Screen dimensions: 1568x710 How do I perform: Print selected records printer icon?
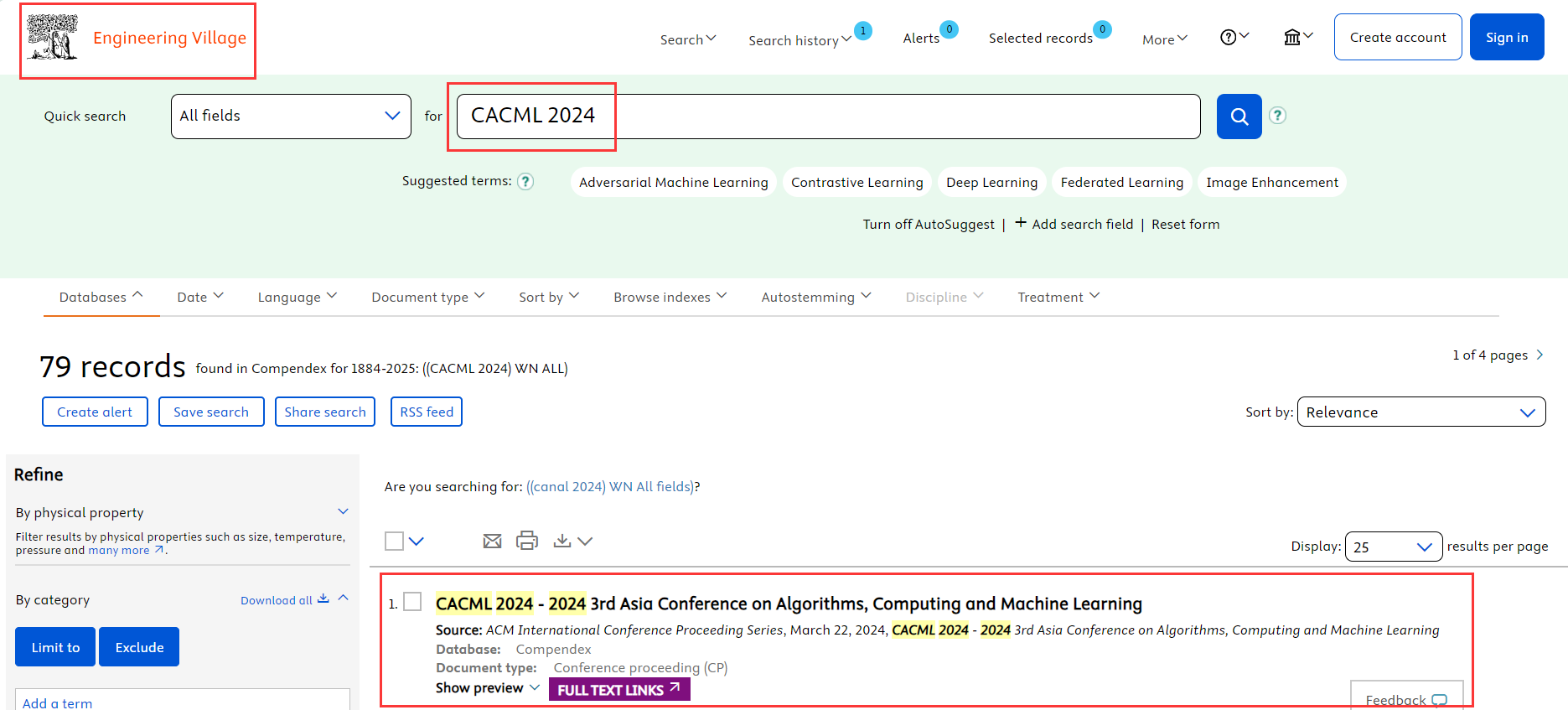(x=527, y=541)
